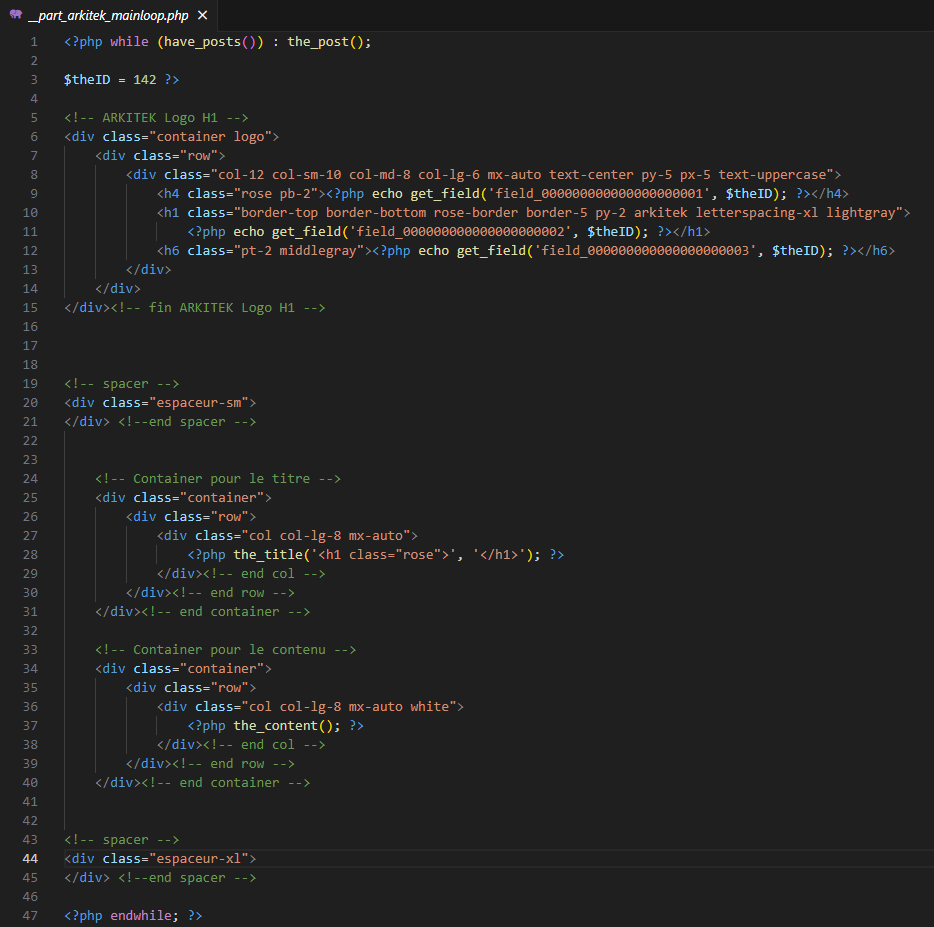Place cursor on the_title function call

tap(268, 555)
